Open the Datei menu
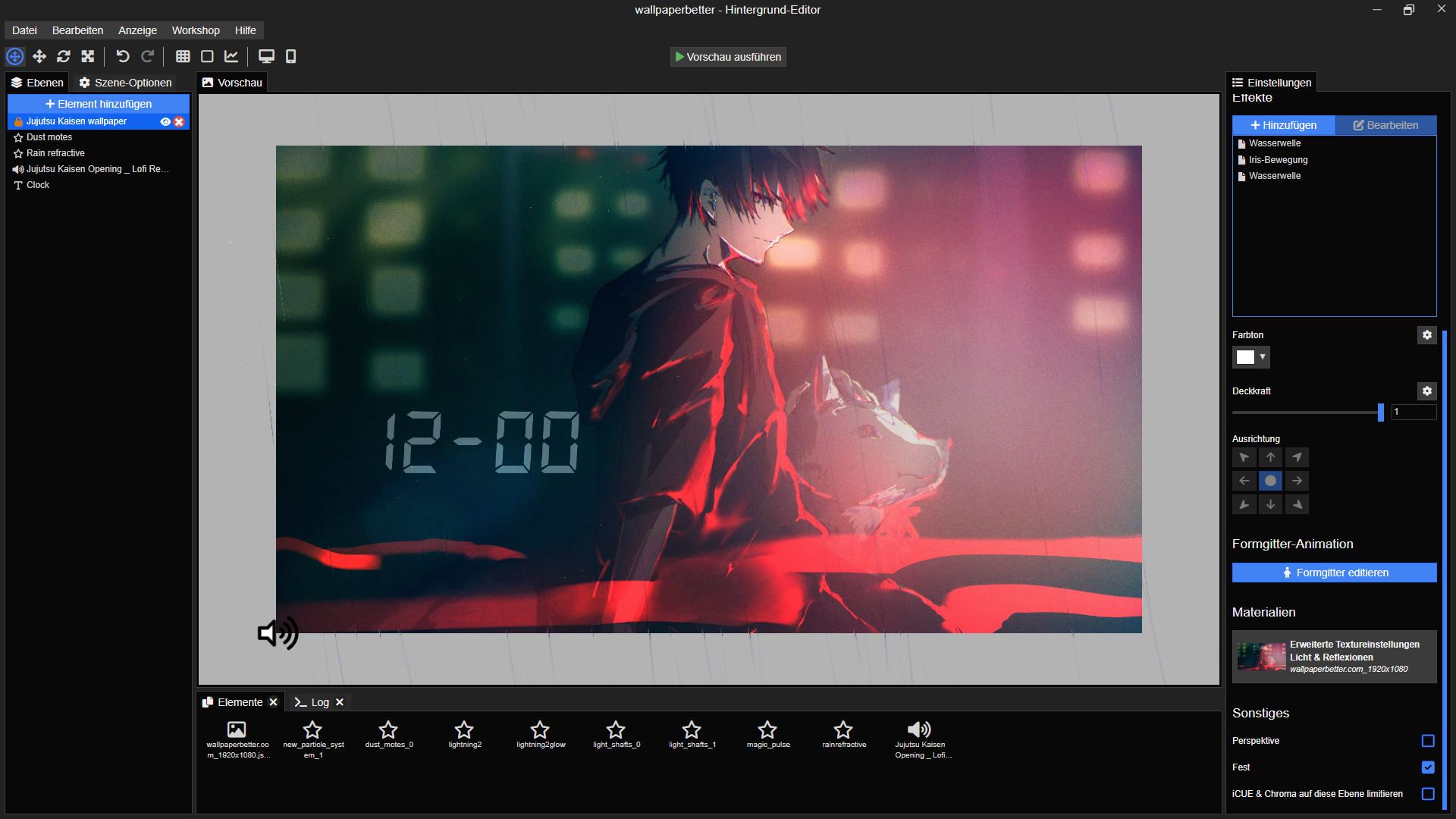Screen dimensions: 1456x819 [24, 30]
